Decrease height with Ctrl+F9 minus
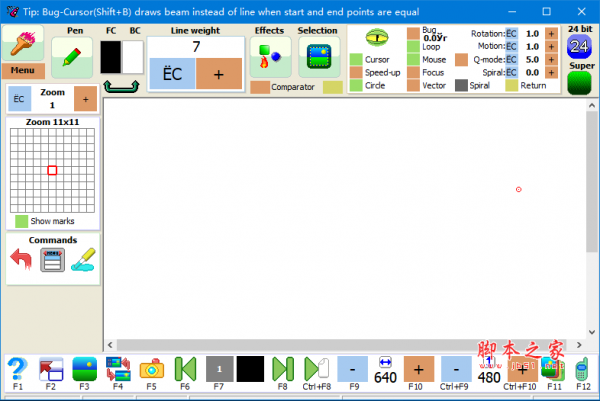 [456, 369]
